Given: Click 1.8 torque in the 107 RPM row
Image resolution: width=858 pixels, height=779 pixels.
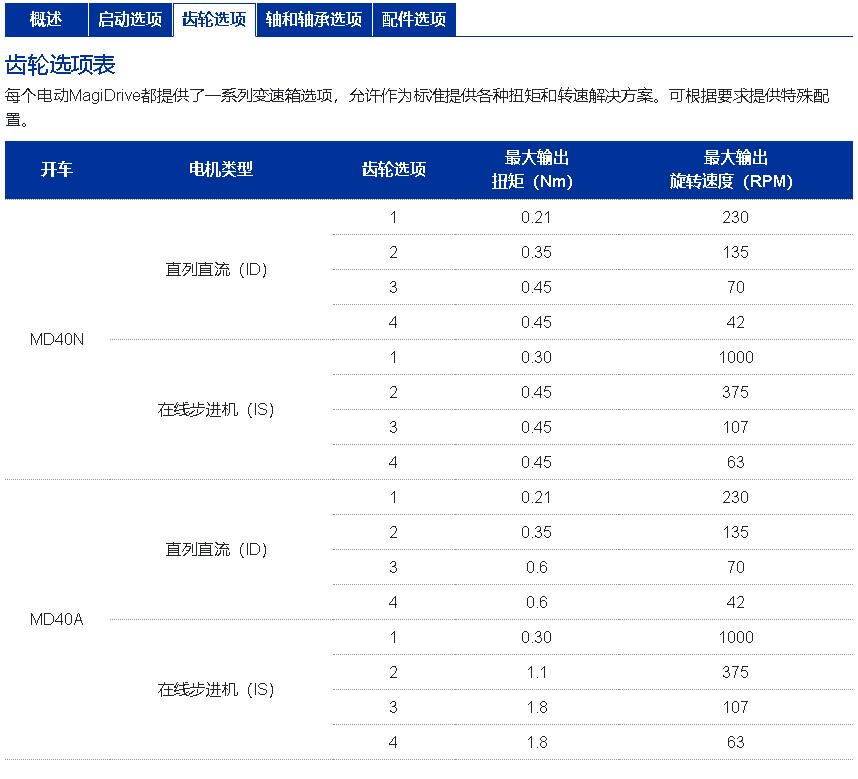Looking at the screenshot, I should point(536,707).
